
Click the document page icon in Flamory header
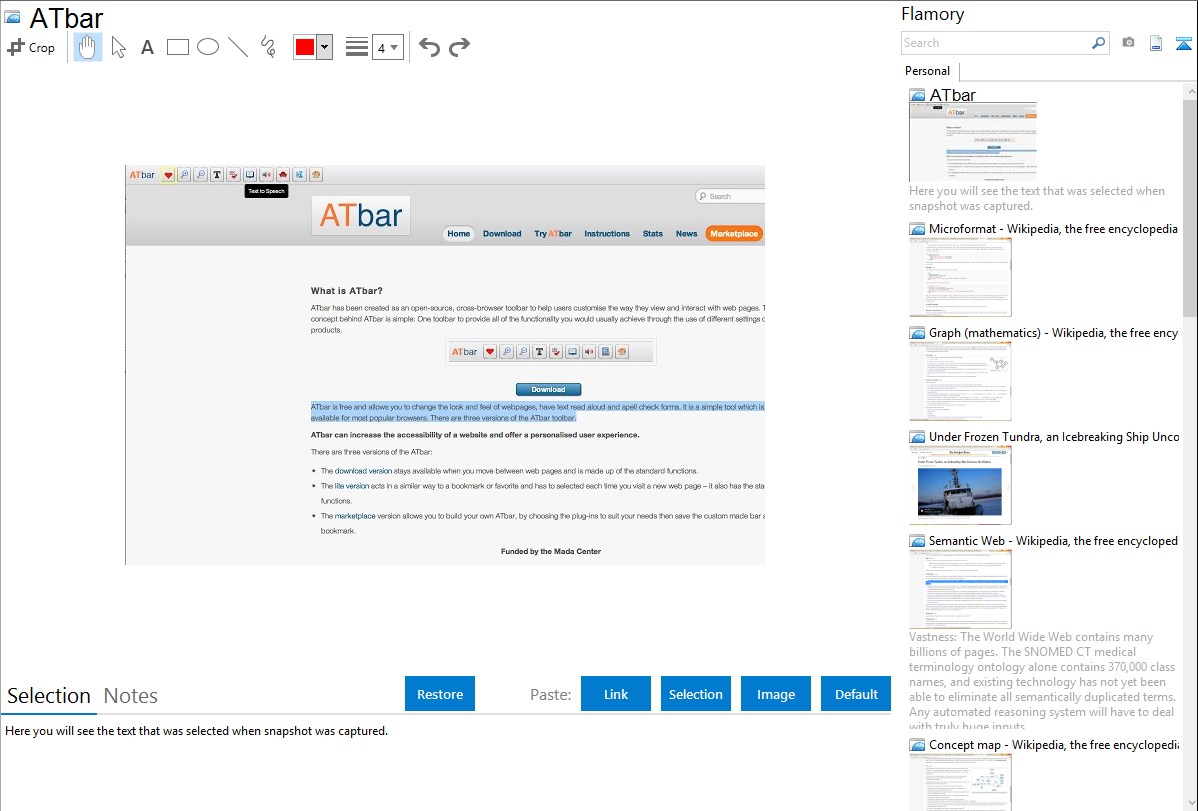click(x=1156, y=43)
